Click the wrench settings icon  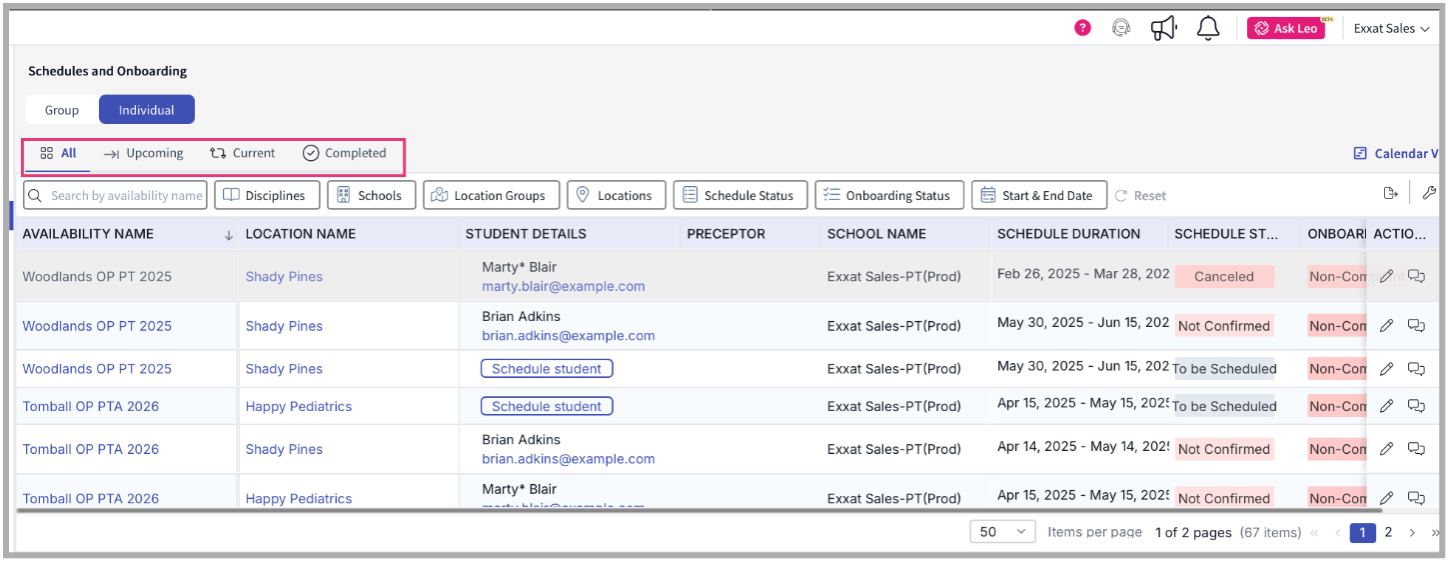click(x=1429, y=194)
